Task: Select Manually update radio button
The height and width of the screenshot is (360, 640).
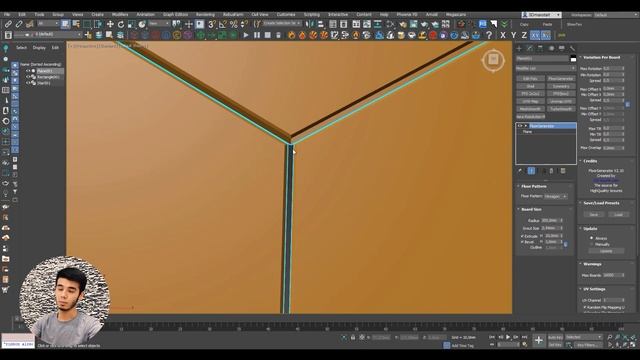Action: tap(591, 244)
